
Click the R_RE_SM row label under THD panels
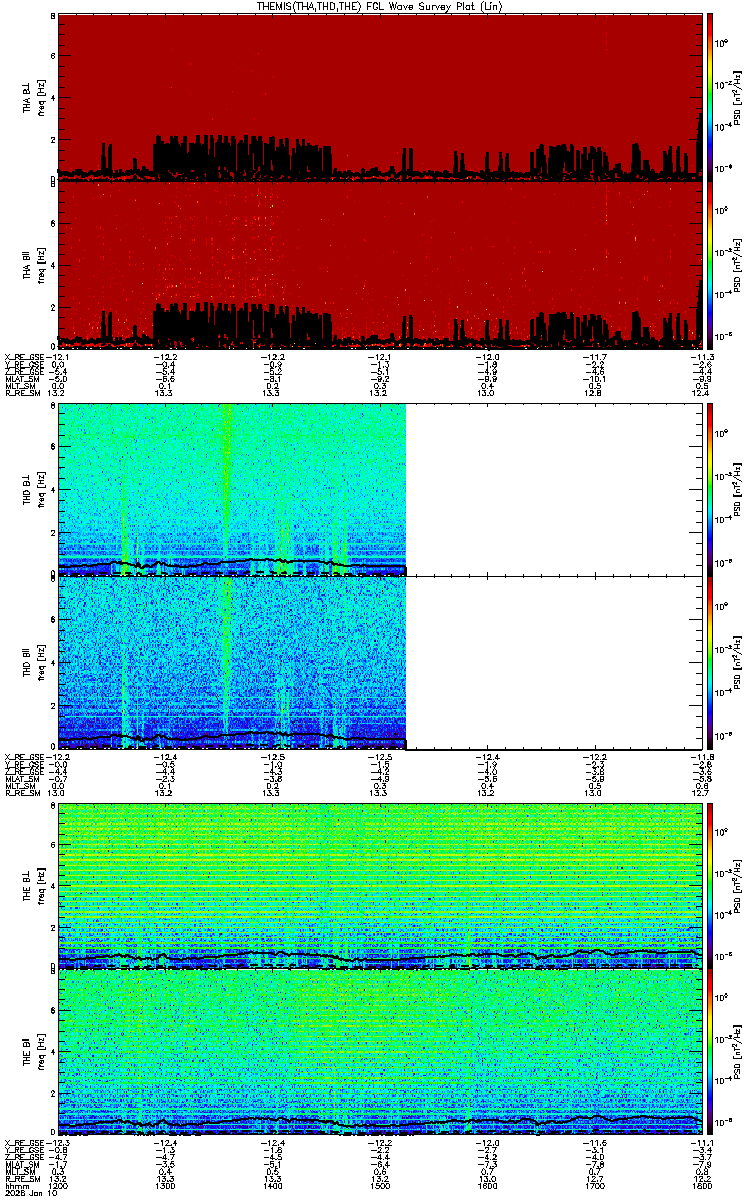click(x=25, y=792)
